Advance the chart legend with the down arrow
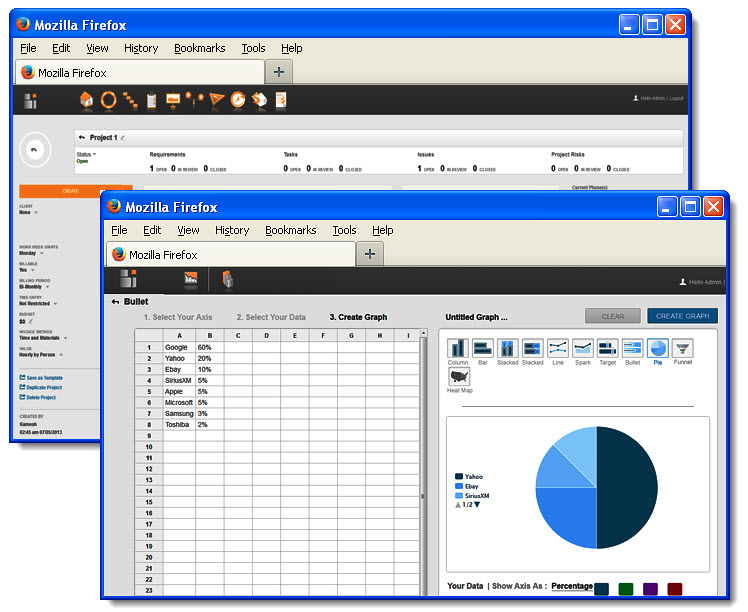748x612 pixels. [477, 505]
